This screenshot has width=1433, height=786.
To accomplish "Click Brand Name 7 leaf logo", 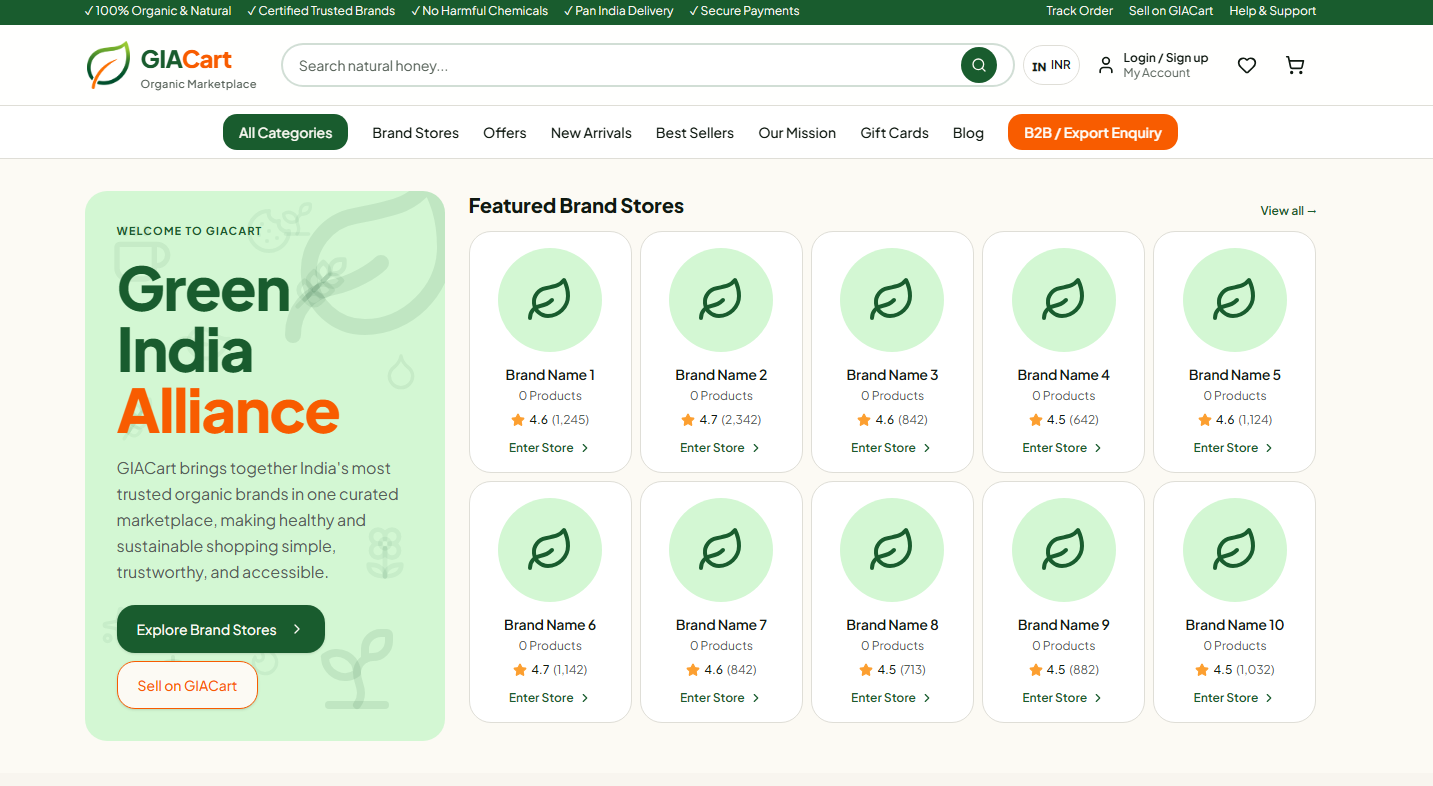I will coord(721,550).
